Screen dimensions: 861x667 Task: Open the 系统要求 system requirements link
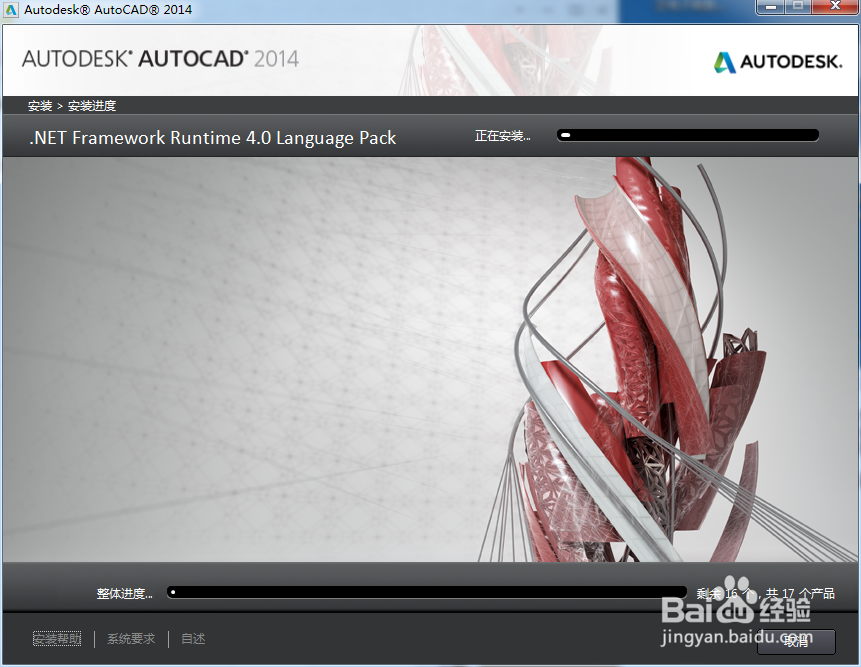pos(131,638)
